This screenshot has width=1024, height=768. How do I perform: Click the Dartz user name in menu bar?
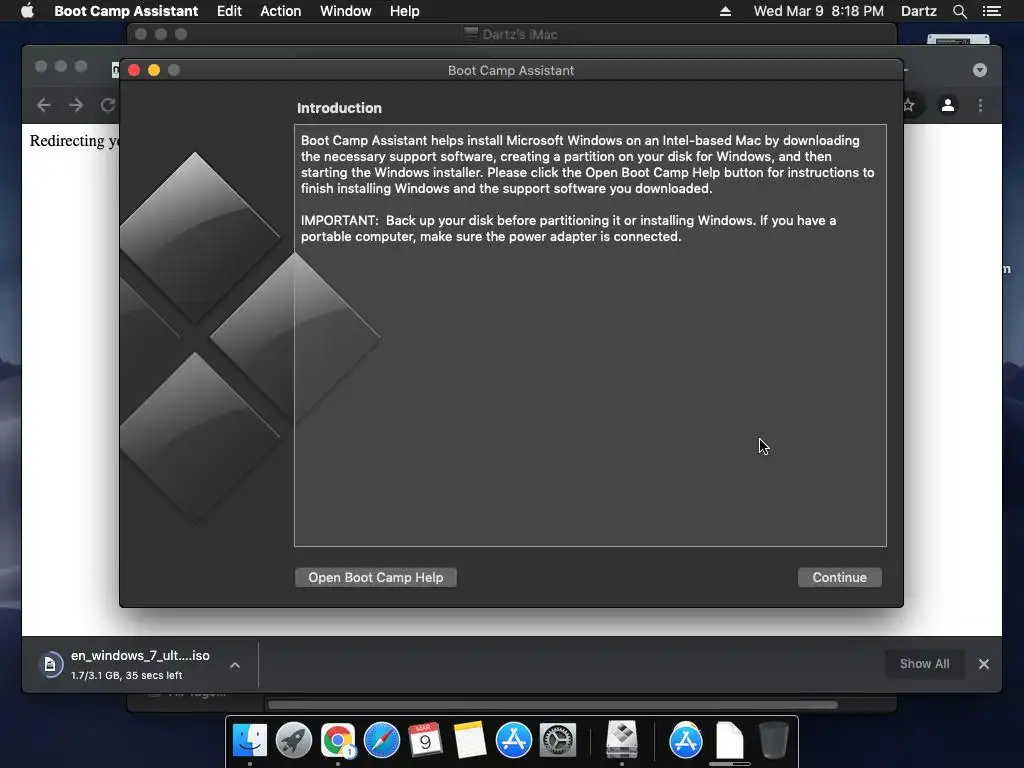coord(918,11)
